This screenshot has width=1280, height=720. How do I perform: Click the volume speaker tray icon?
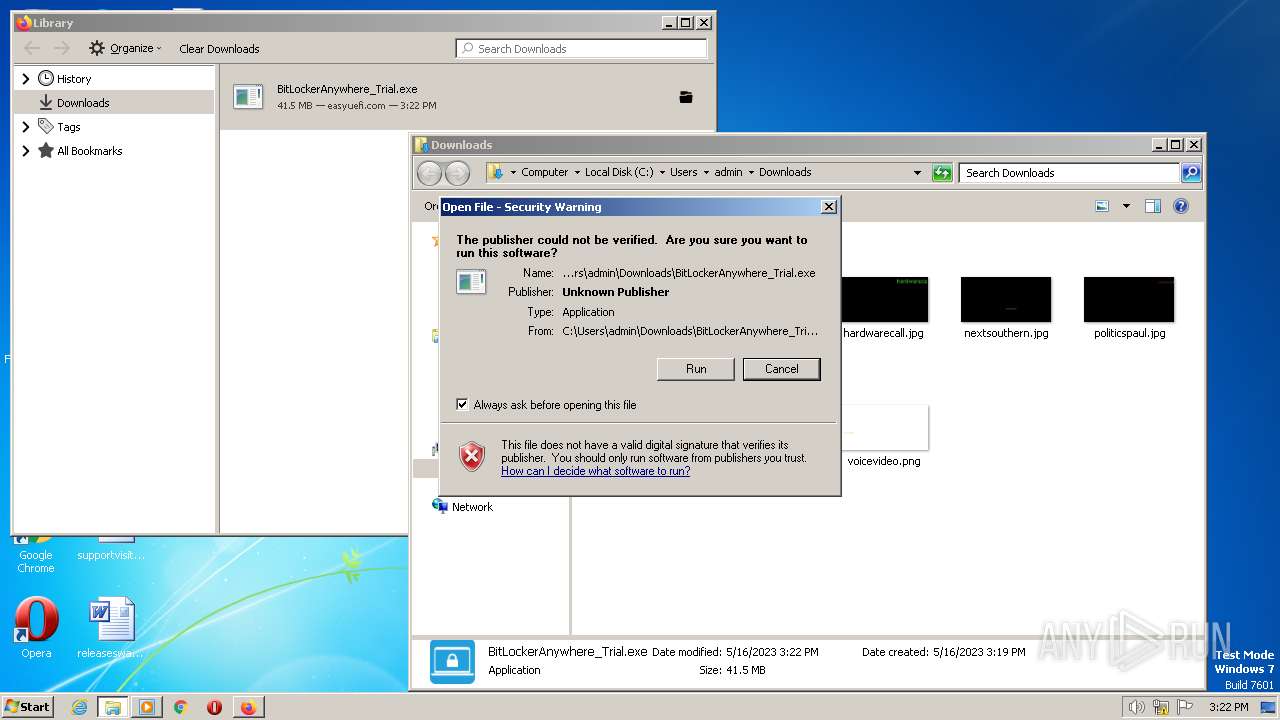tap(1137, 707)
